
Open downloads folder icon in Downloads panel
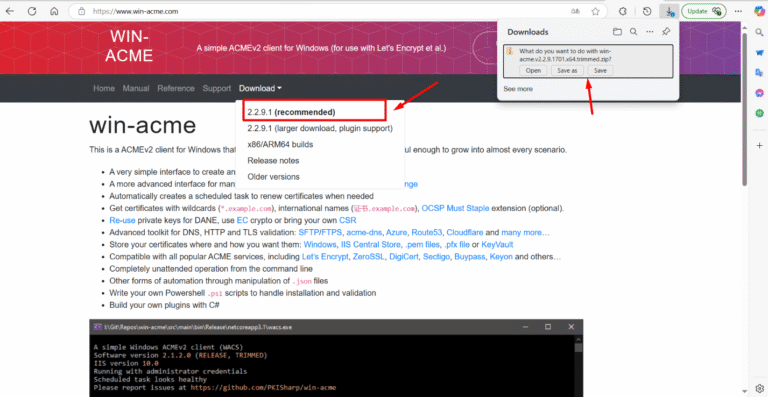(617, 32)
